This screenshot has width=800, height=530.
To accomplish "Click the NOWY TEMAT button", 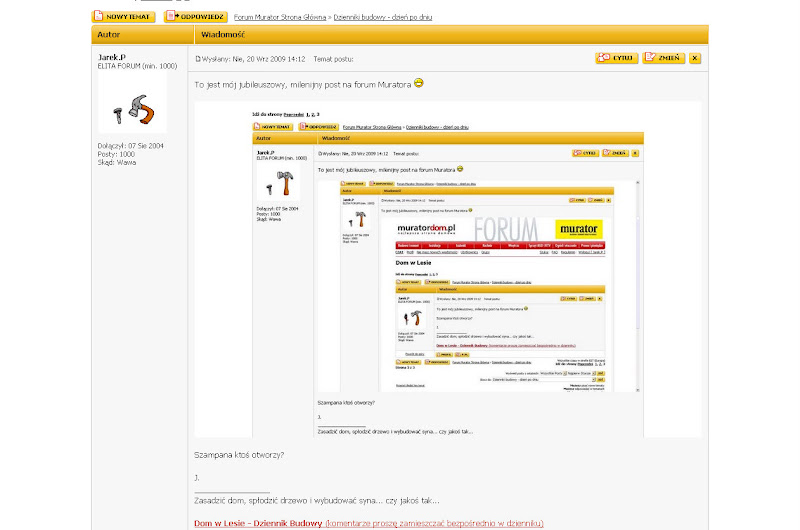I will 123,16.
